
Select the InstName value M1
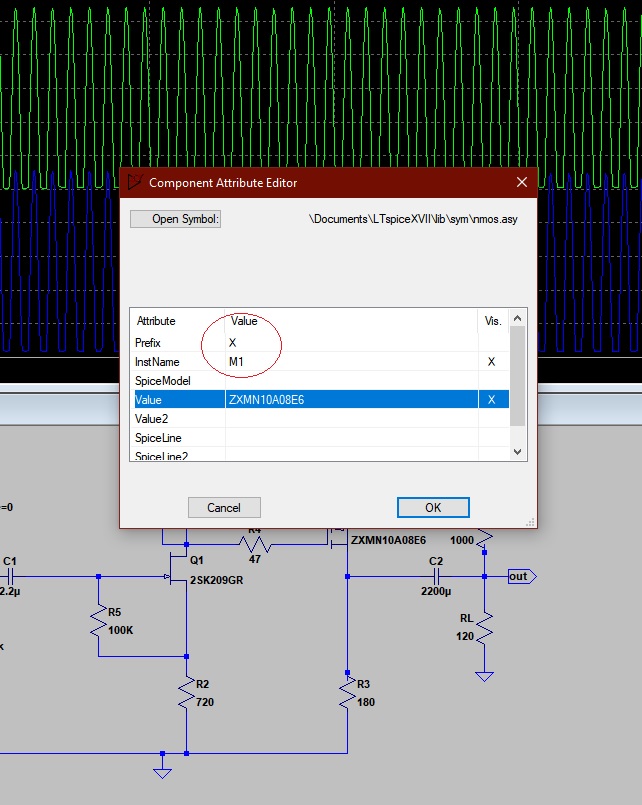352,361
